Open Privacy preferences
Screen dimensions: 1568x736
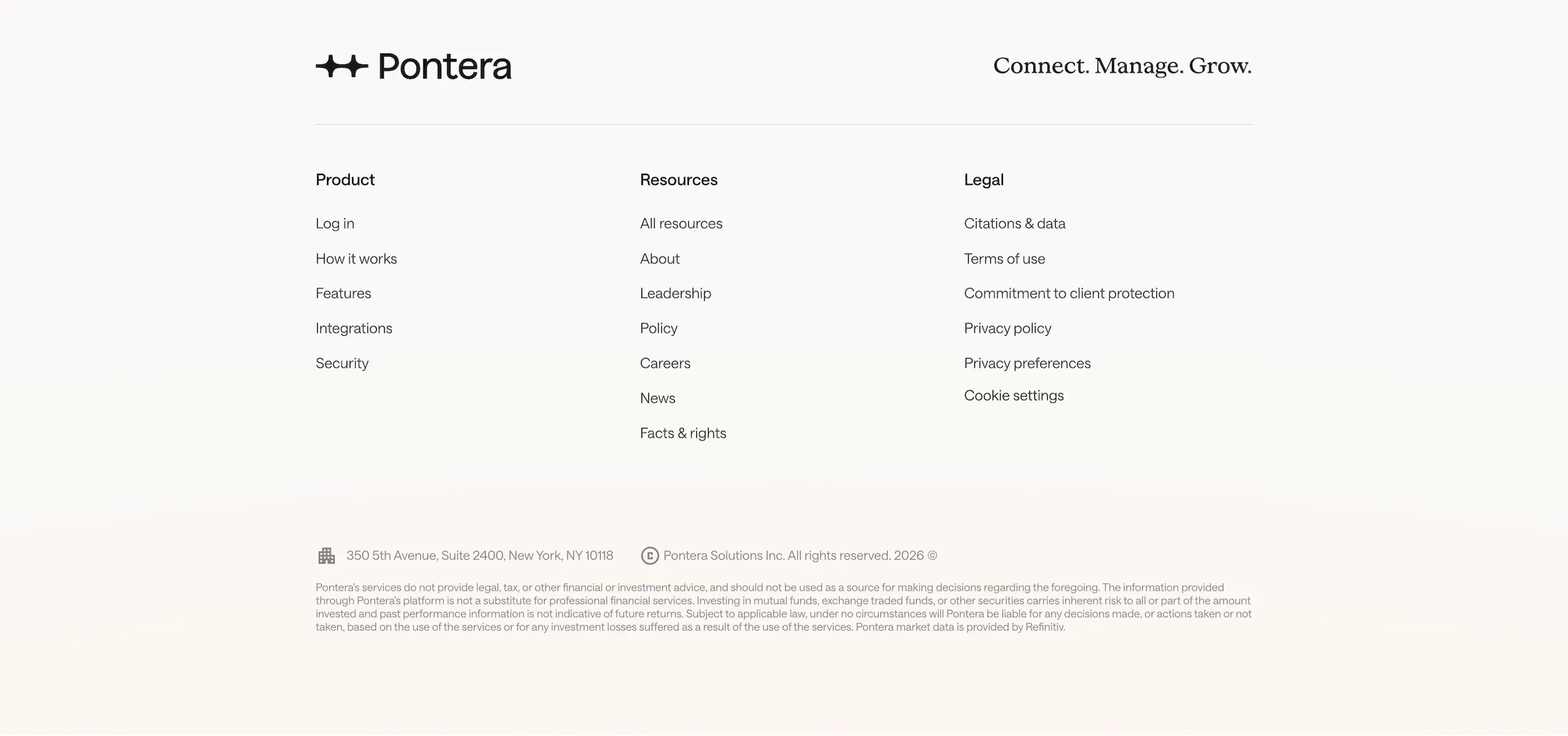[x=1027, y=363]
